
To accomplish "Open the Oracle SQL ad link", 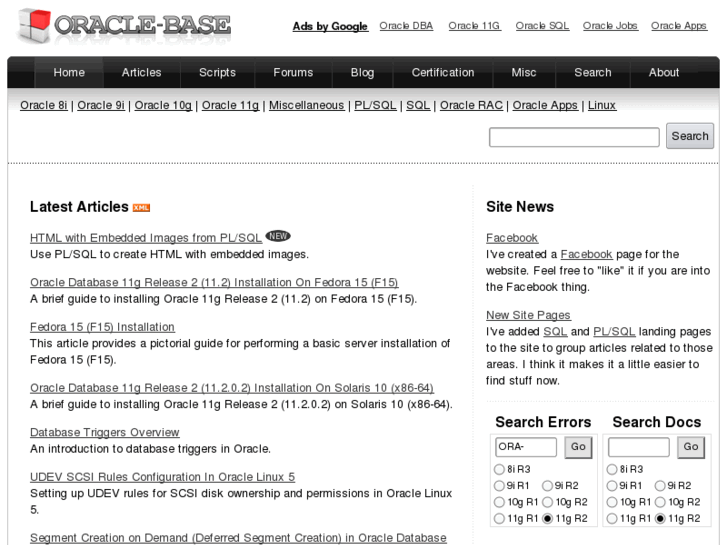I will 542,26.
